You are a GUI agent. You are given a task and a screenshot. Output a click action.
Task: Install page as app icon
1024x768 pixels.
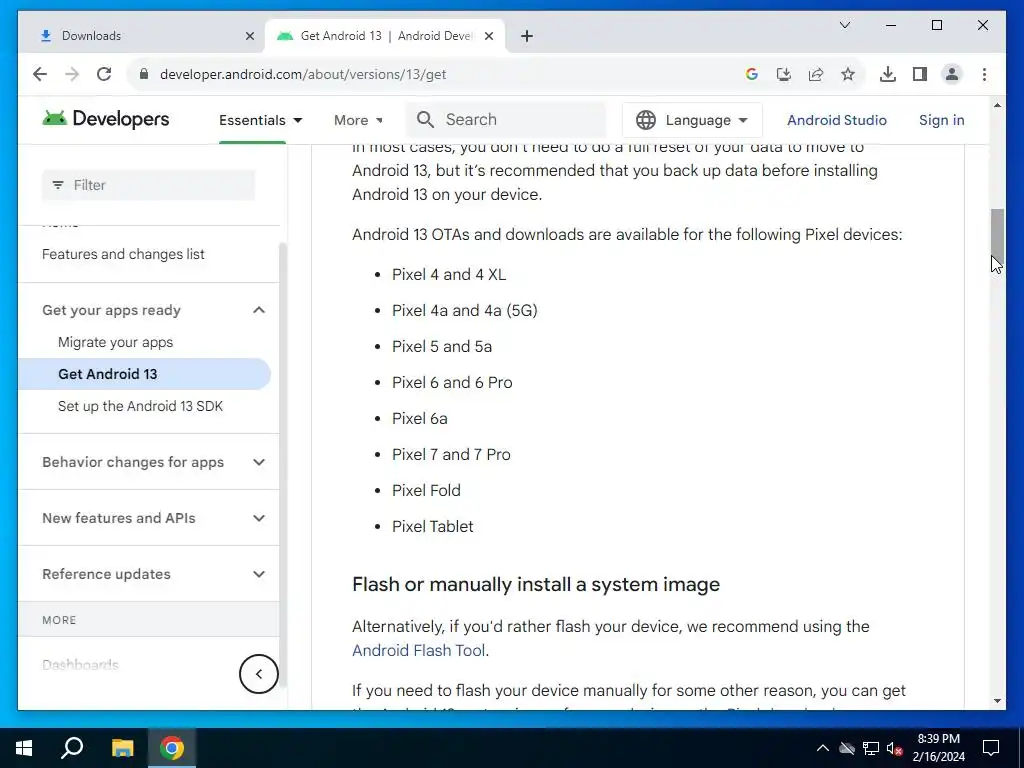tap(784, 74)
